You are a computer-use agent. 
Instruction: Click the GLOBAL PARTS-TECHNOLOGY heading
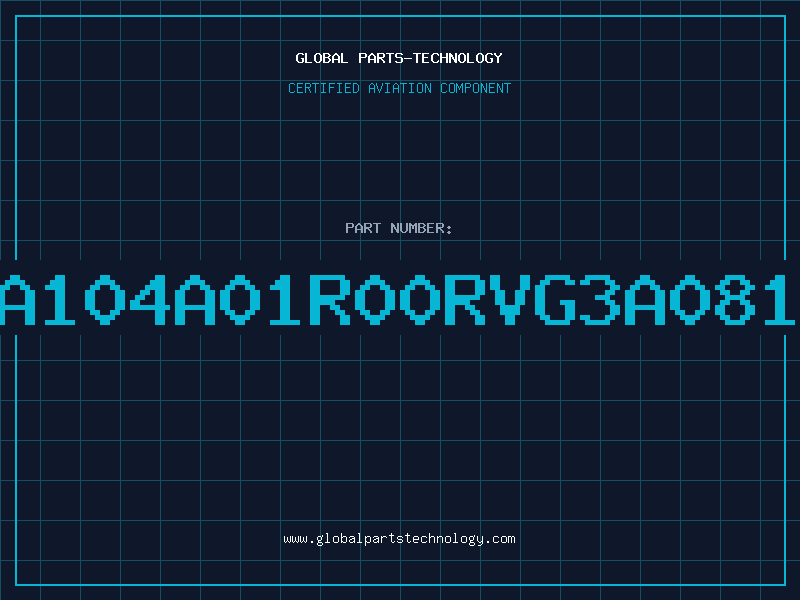pos(399,58)
